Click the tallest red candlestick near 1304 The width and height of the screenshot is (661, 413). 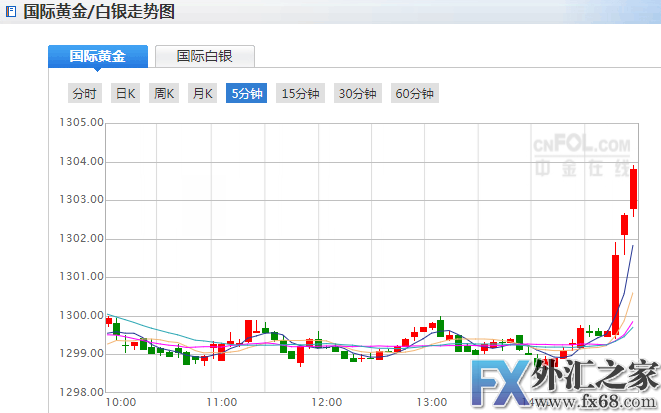coord(633,189)
